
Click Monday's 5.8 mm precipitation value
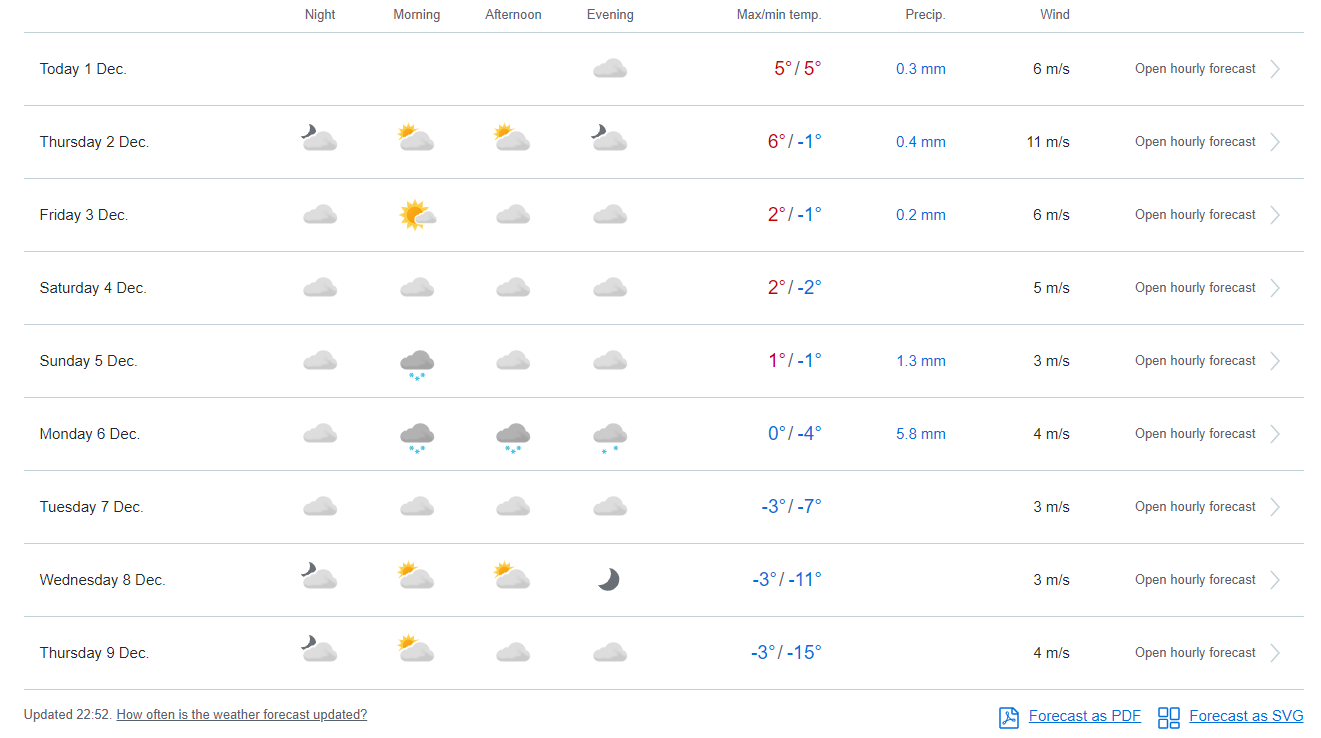(x=920, y=434)
